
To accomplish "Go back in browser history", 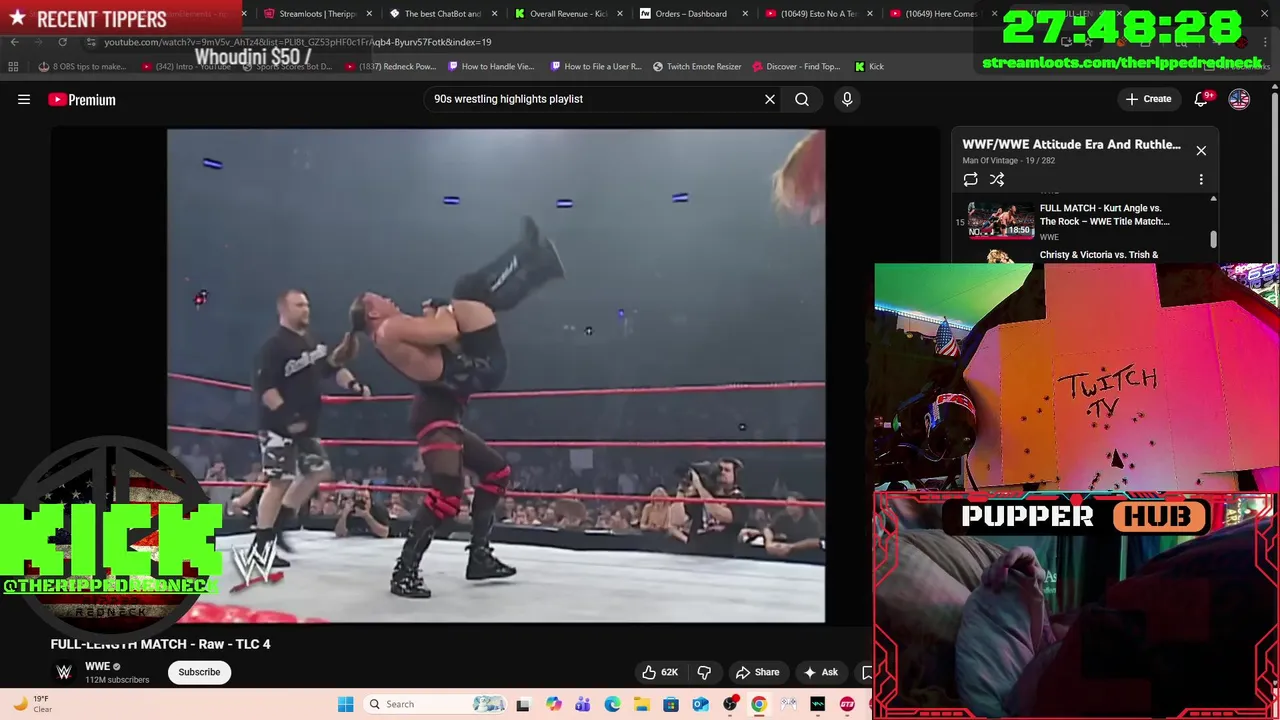I will [14, 42].
